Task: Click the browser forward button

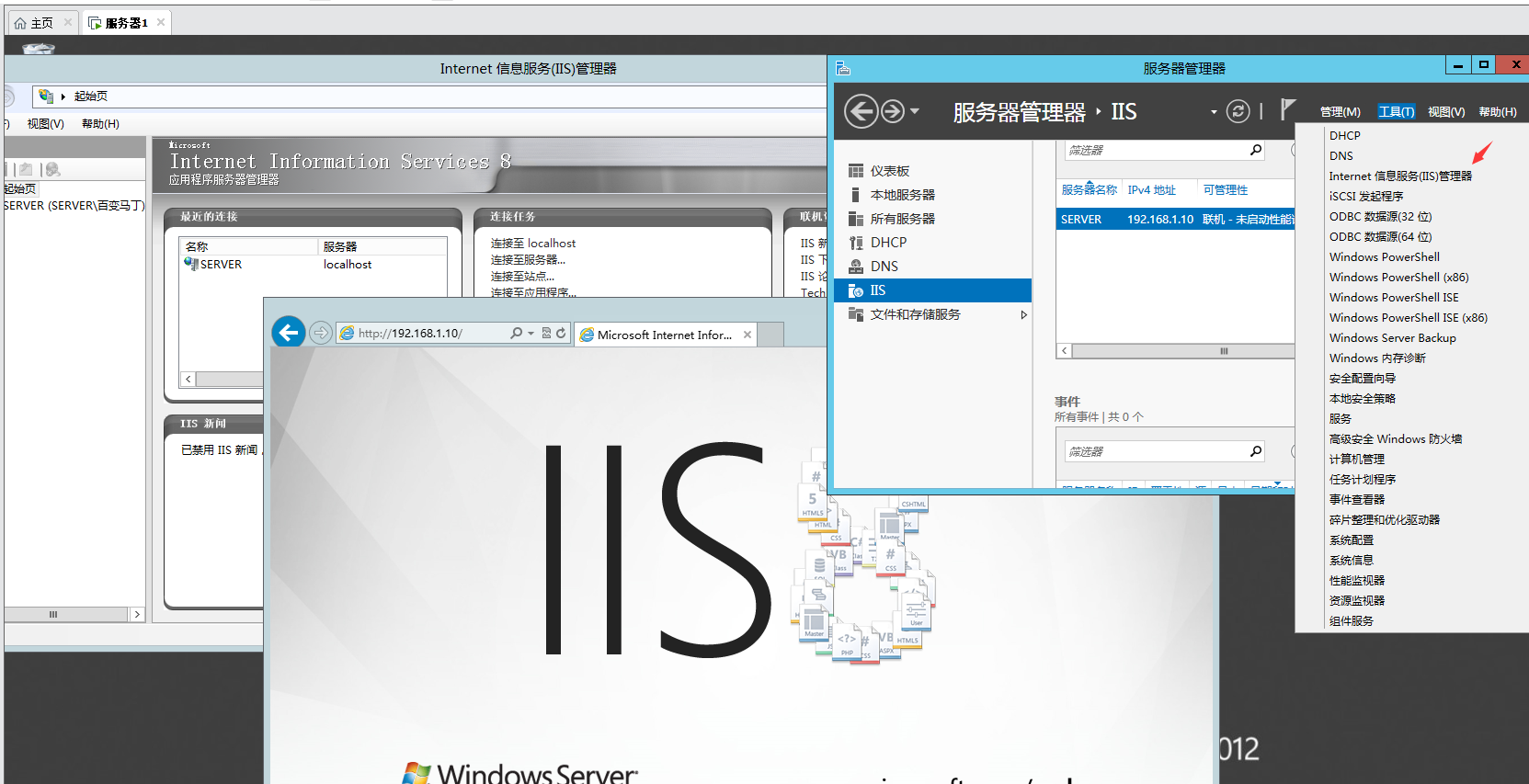Action: (x=320, y=333)
